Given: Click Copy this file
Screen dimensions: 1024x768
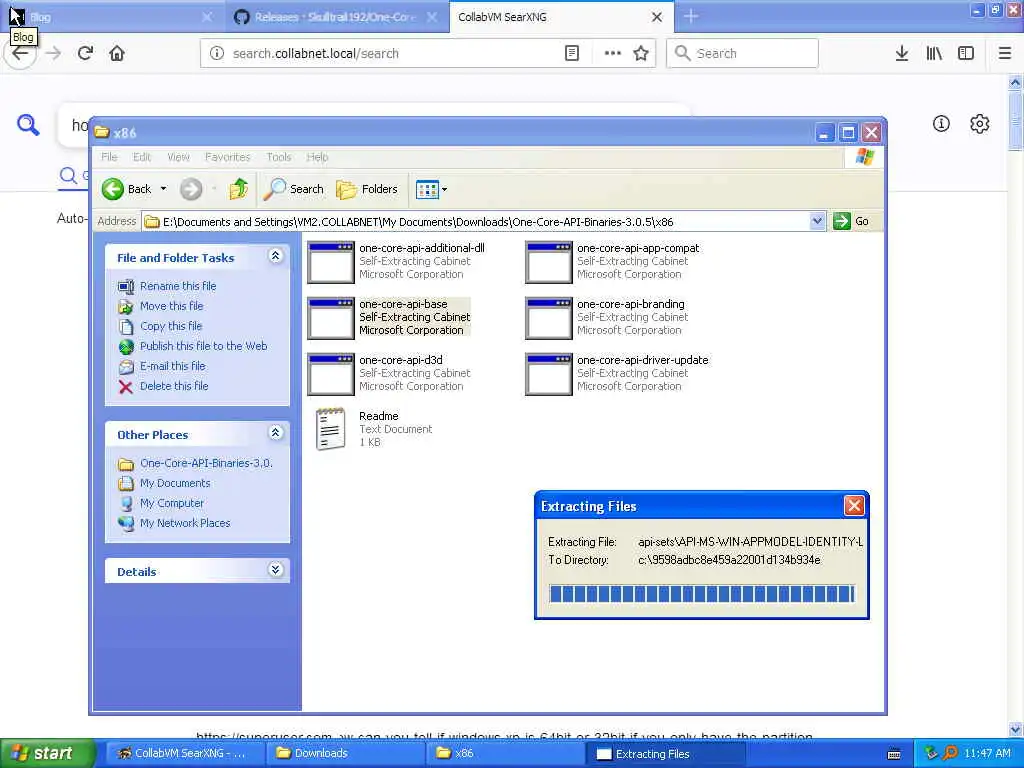Looking at the screenshot, I should pos(171,326).
